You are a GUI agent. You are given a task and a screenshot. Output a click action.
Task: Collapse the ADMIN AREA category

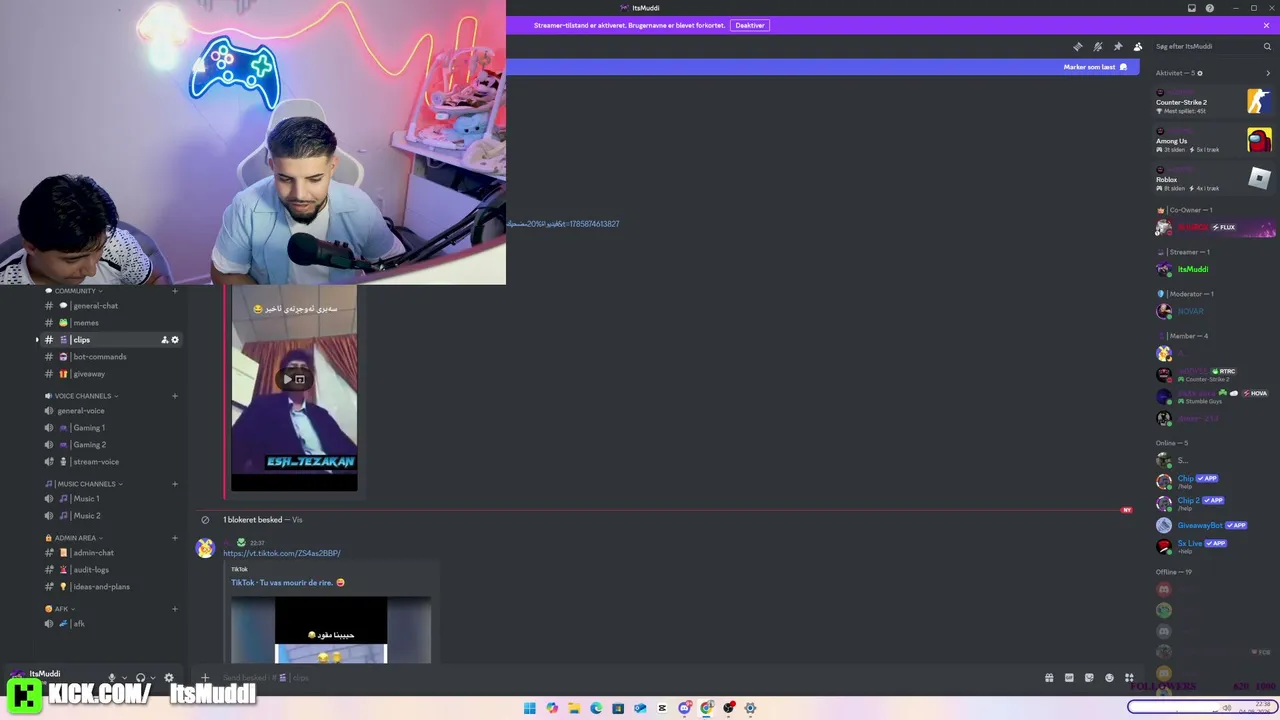point(74,538)
